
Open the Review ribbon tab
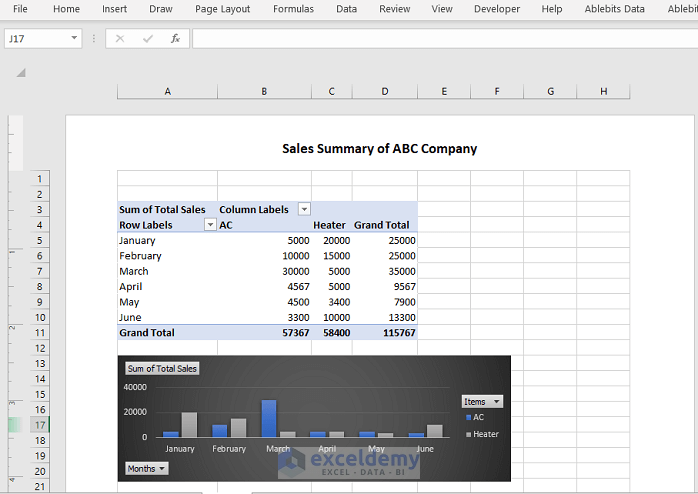coord(395,9)
